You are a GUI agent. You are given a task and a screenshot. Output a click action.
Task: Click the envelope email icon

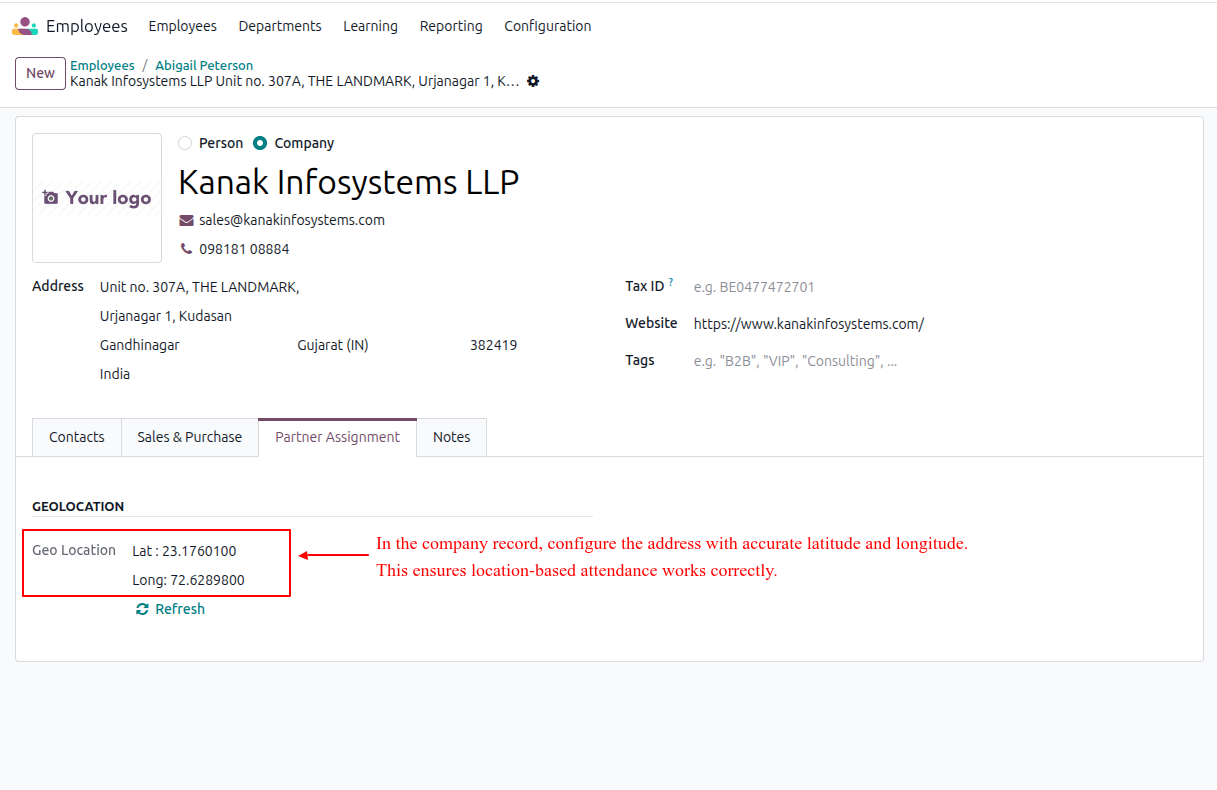[186, 220]
